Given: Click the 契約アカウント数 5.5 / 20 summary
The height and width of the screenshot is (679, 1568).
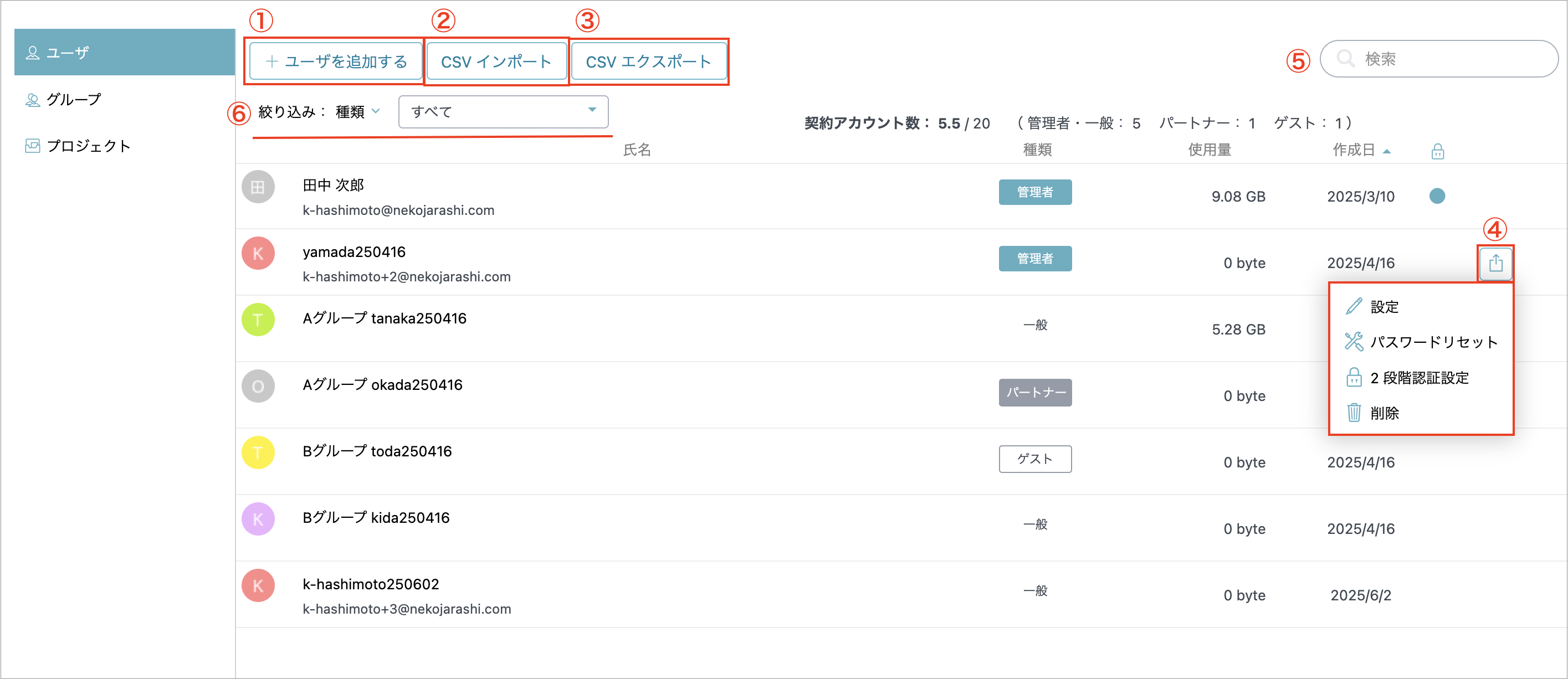Looking at the screenshot, I should [x=897, y=124].
